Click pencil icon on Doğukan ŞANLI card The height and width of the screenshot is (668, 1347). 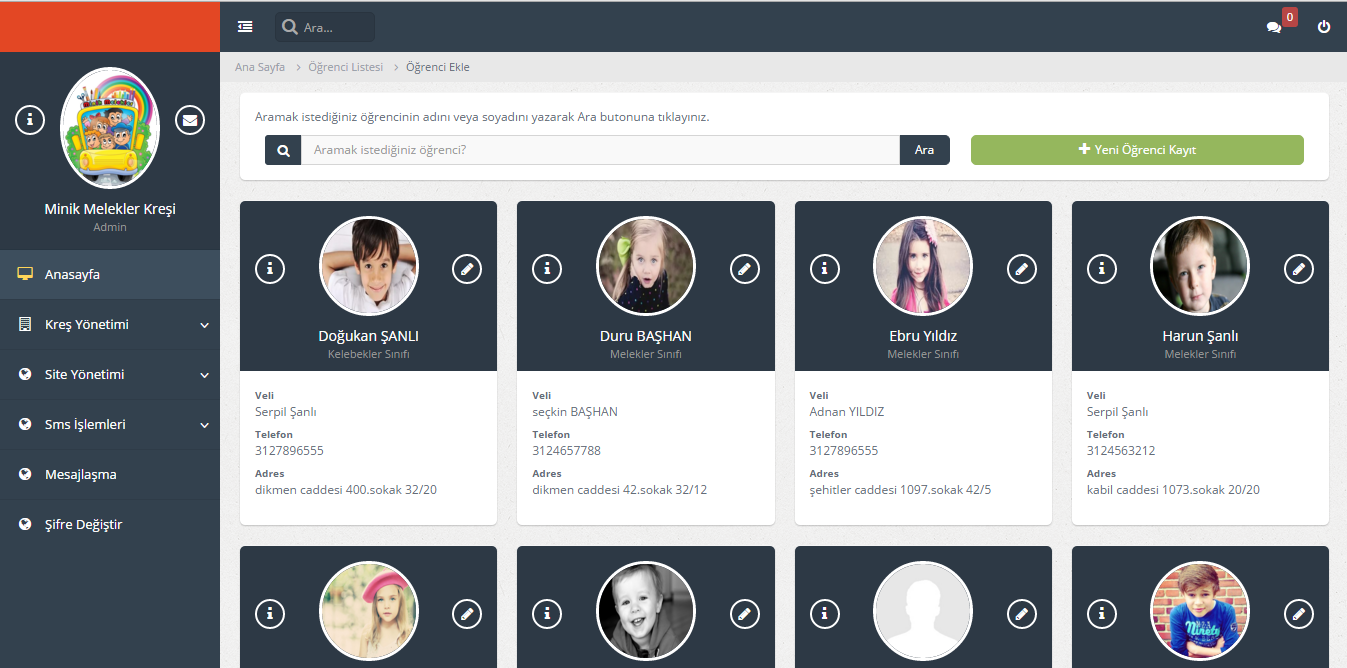point(467,268)
